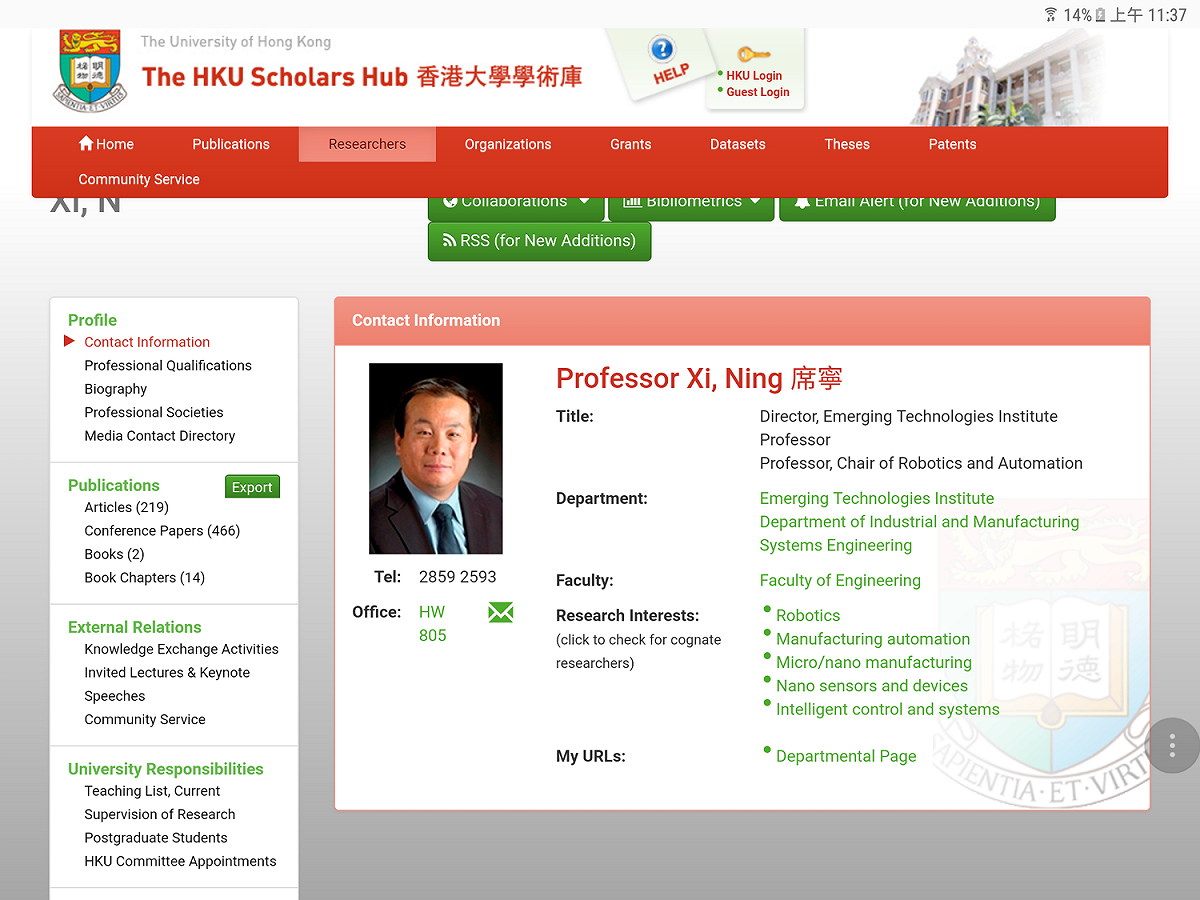Click Micro/nano manufacturing research interest

[874, 662]
